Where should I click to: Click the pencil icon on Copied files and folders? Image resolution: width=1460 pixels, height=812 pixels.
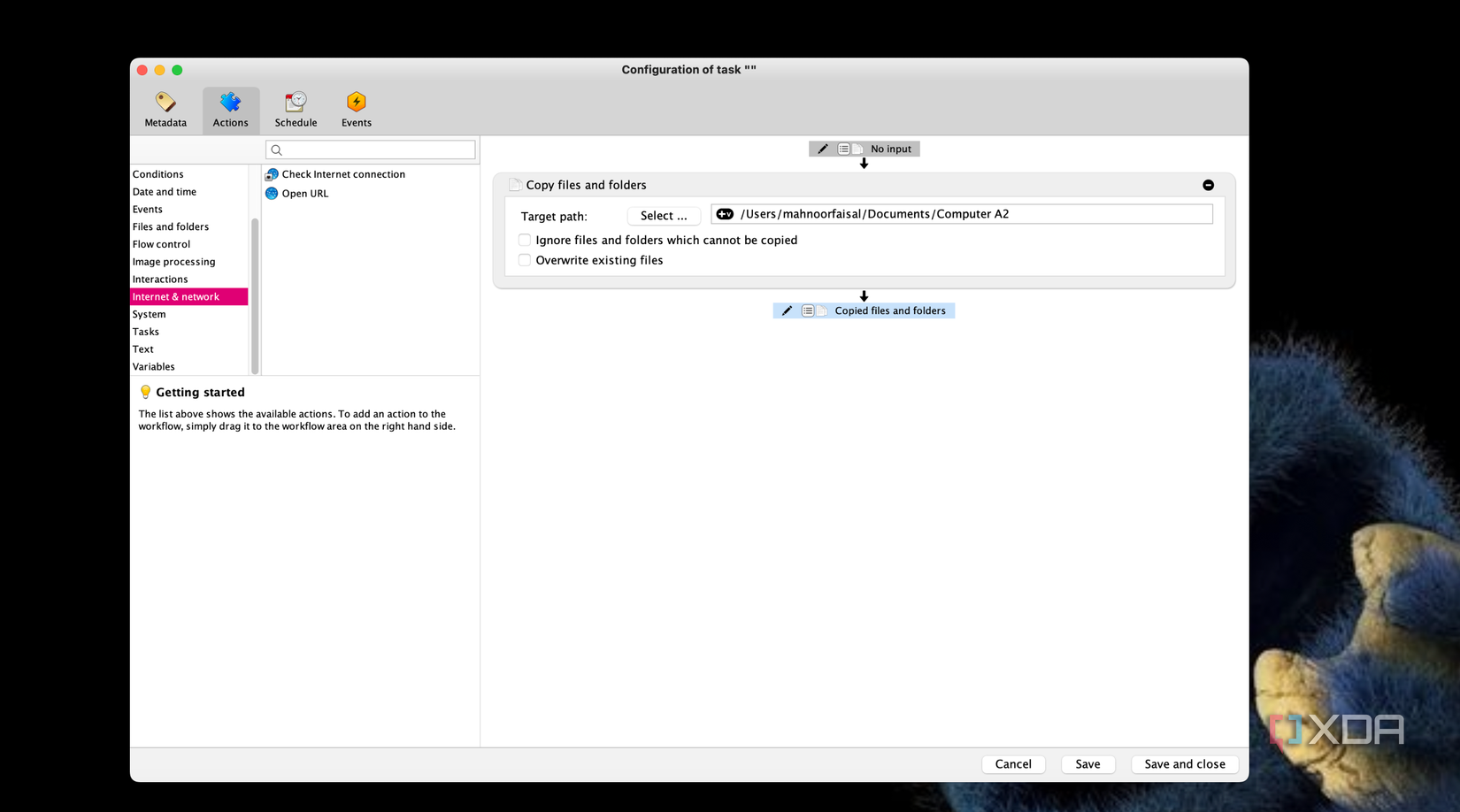(787, 310)
